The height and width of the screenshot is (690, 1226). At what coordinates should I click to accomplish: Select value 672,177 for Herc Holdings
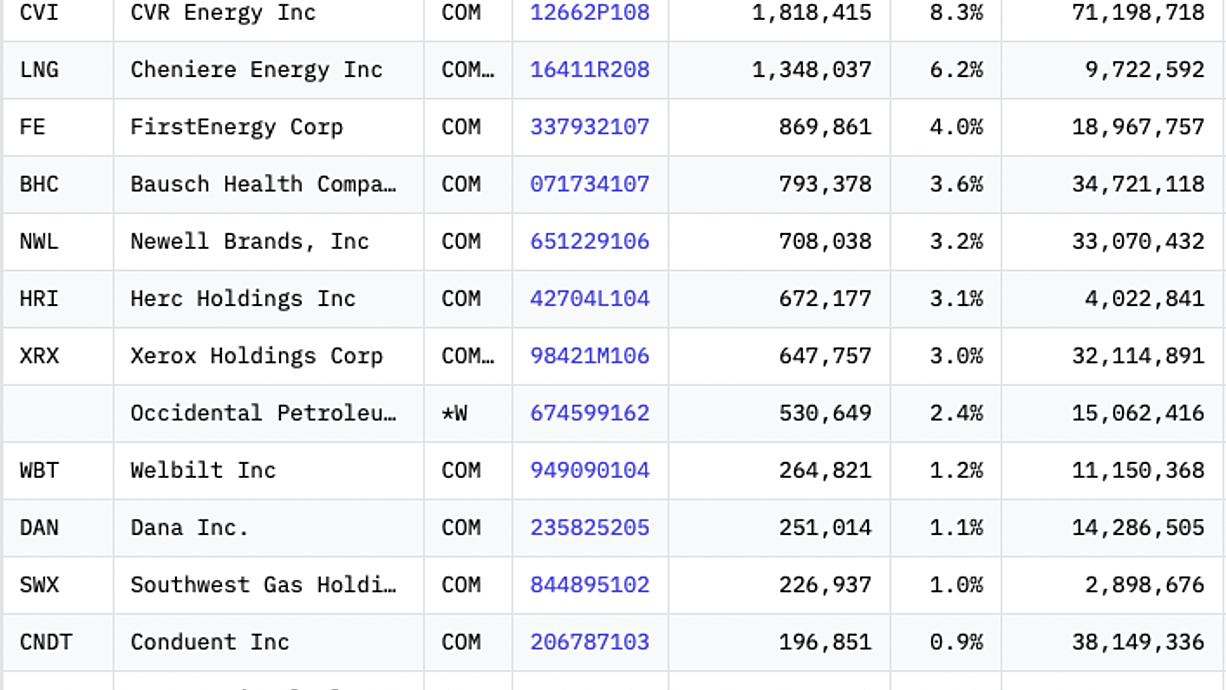click(825, 298)
